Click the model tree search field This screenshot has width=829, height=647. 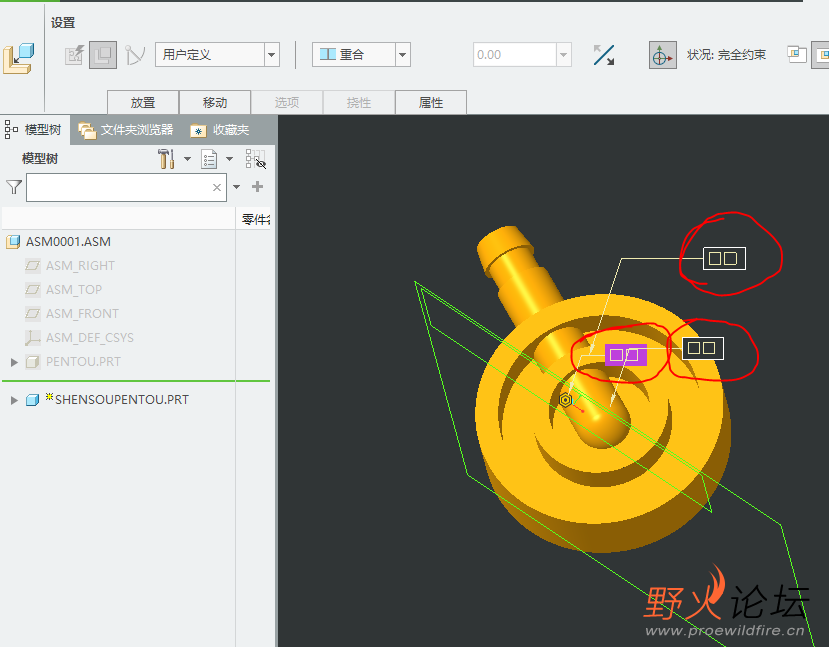point(126,187)
